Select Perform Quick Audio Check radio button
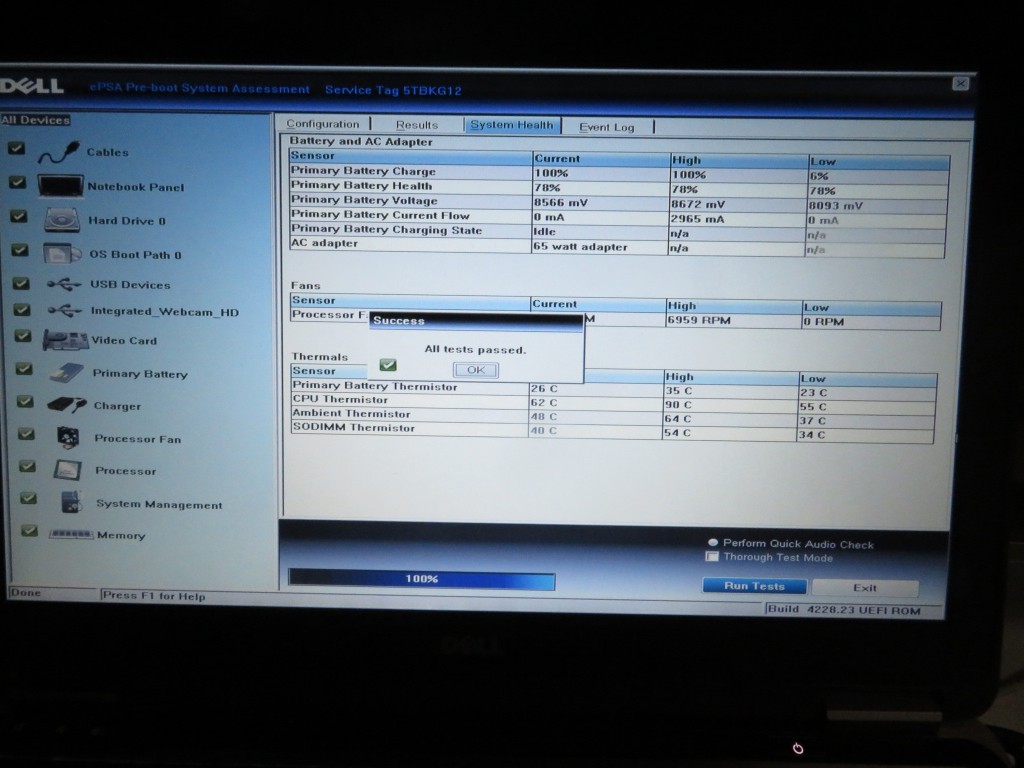 coord(713,542)
